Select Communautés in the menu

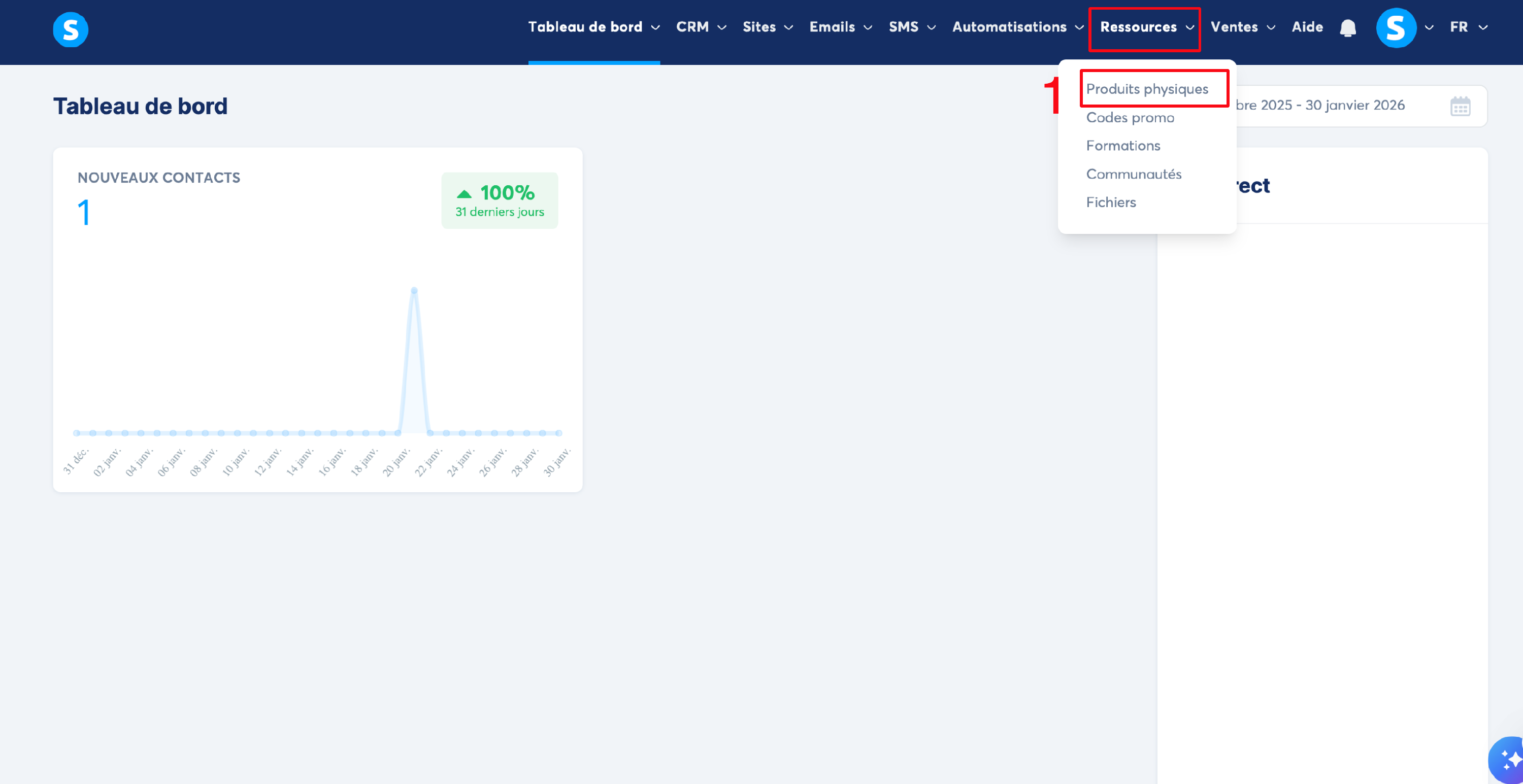(x=1134, y=174)
